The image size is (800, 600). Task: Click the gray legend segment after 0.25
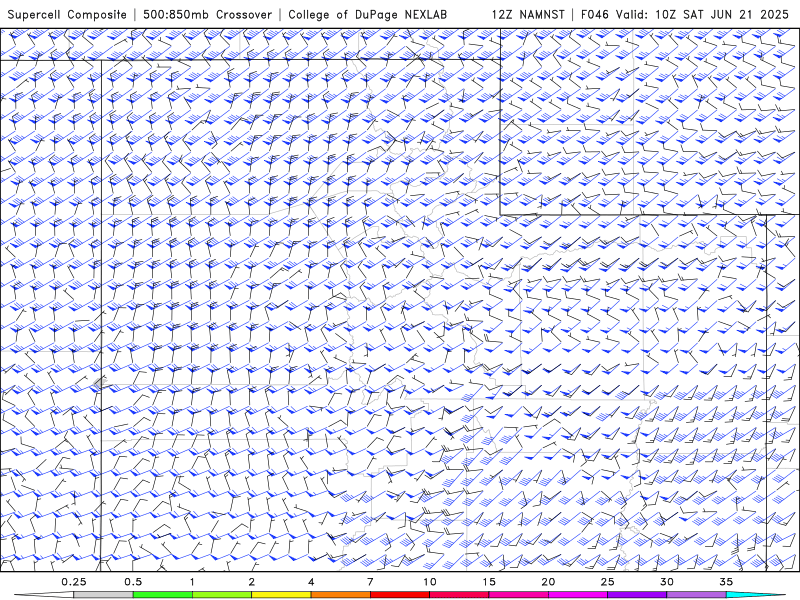[103, 595]
